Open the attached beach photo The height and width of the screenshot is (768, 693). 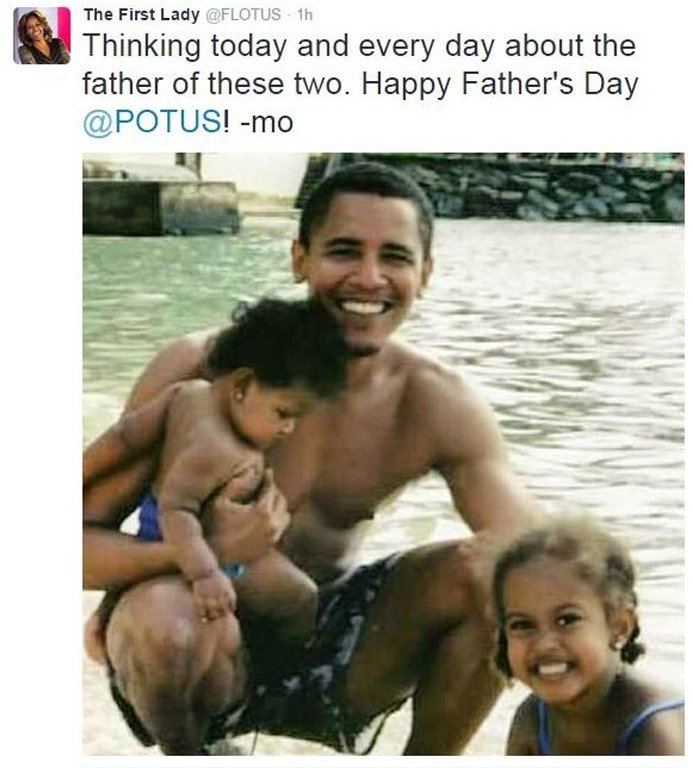tap(383, 452)
